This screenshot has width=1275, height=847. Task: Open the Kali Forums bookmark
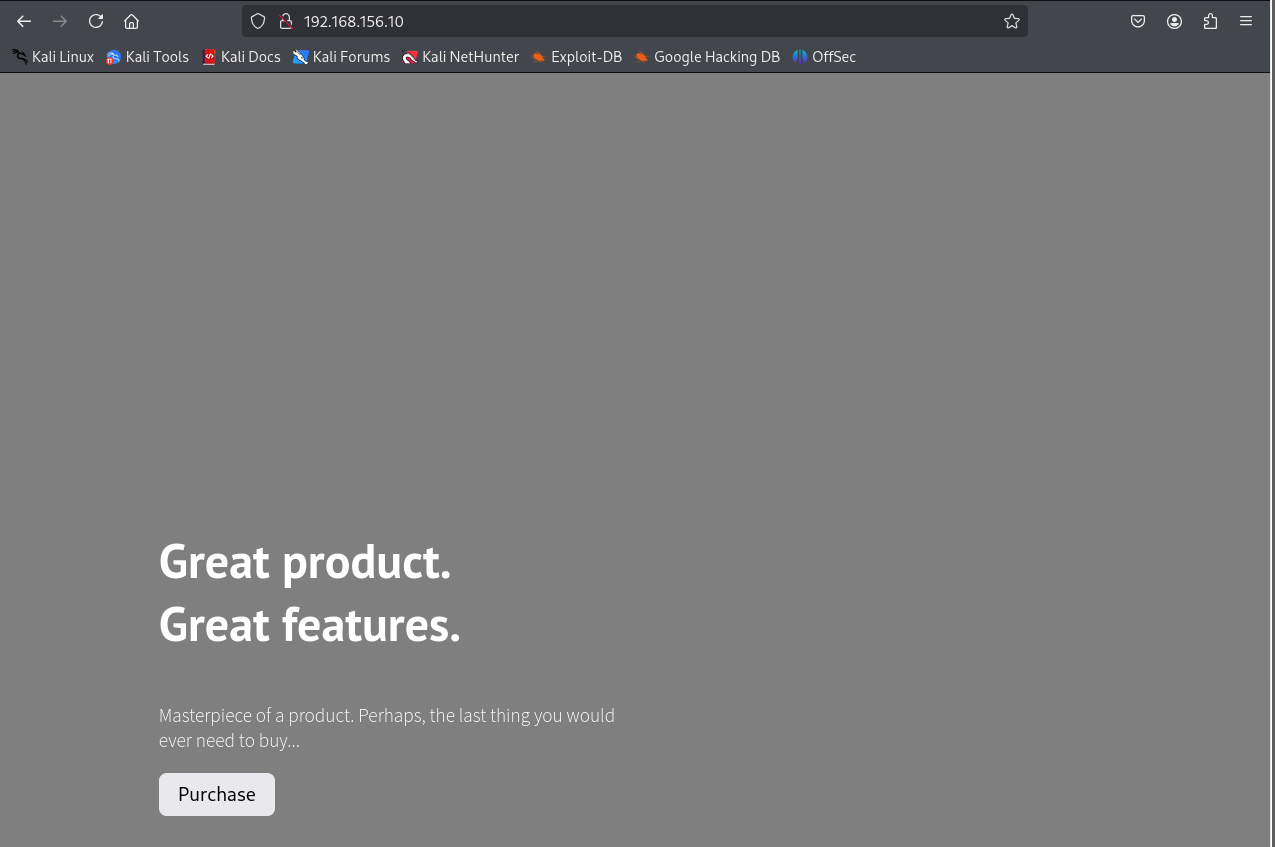(341, 57)
